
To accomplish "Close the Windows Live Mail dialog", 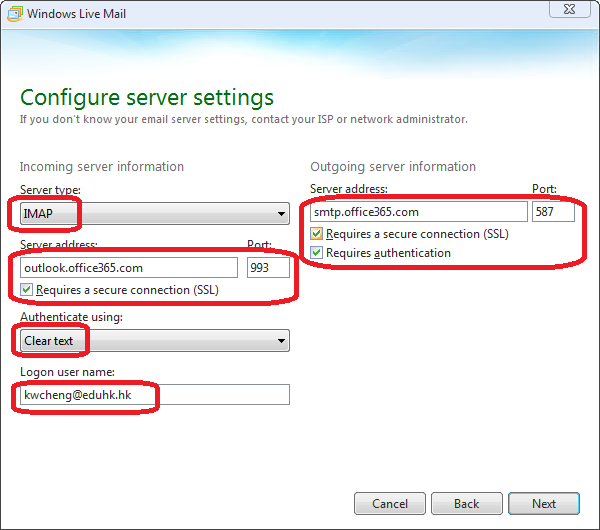I will [x=569, y=9].
